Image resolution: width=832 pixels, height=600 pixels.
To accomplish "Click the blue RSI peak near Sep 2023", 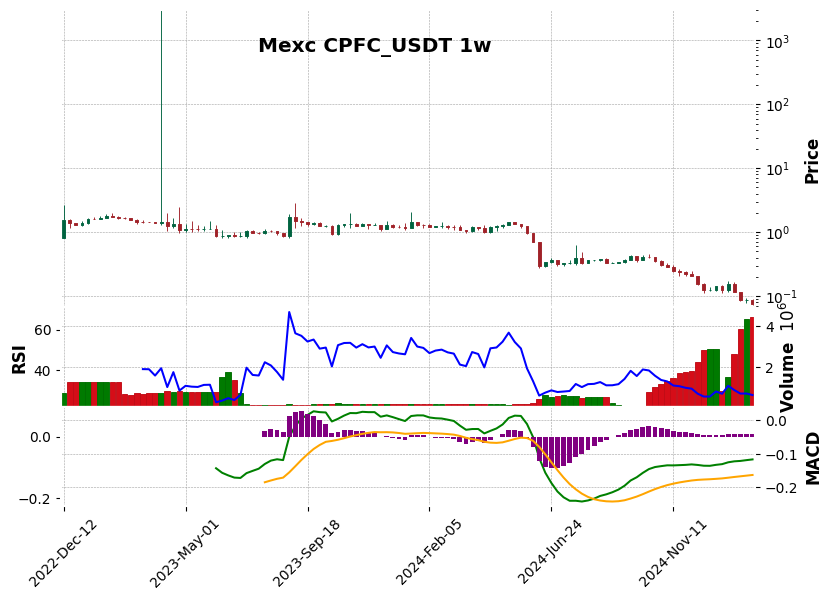I will pos(289,312).
